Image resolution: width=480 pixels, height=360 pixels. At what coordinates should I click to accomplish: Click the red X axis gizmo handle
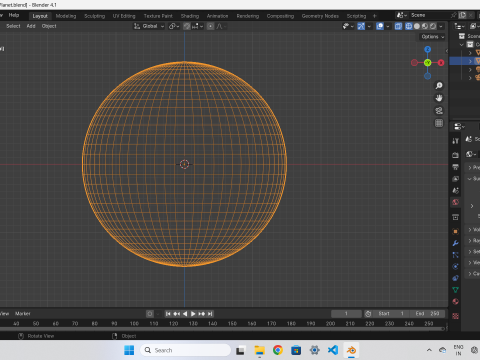point(441,63)
